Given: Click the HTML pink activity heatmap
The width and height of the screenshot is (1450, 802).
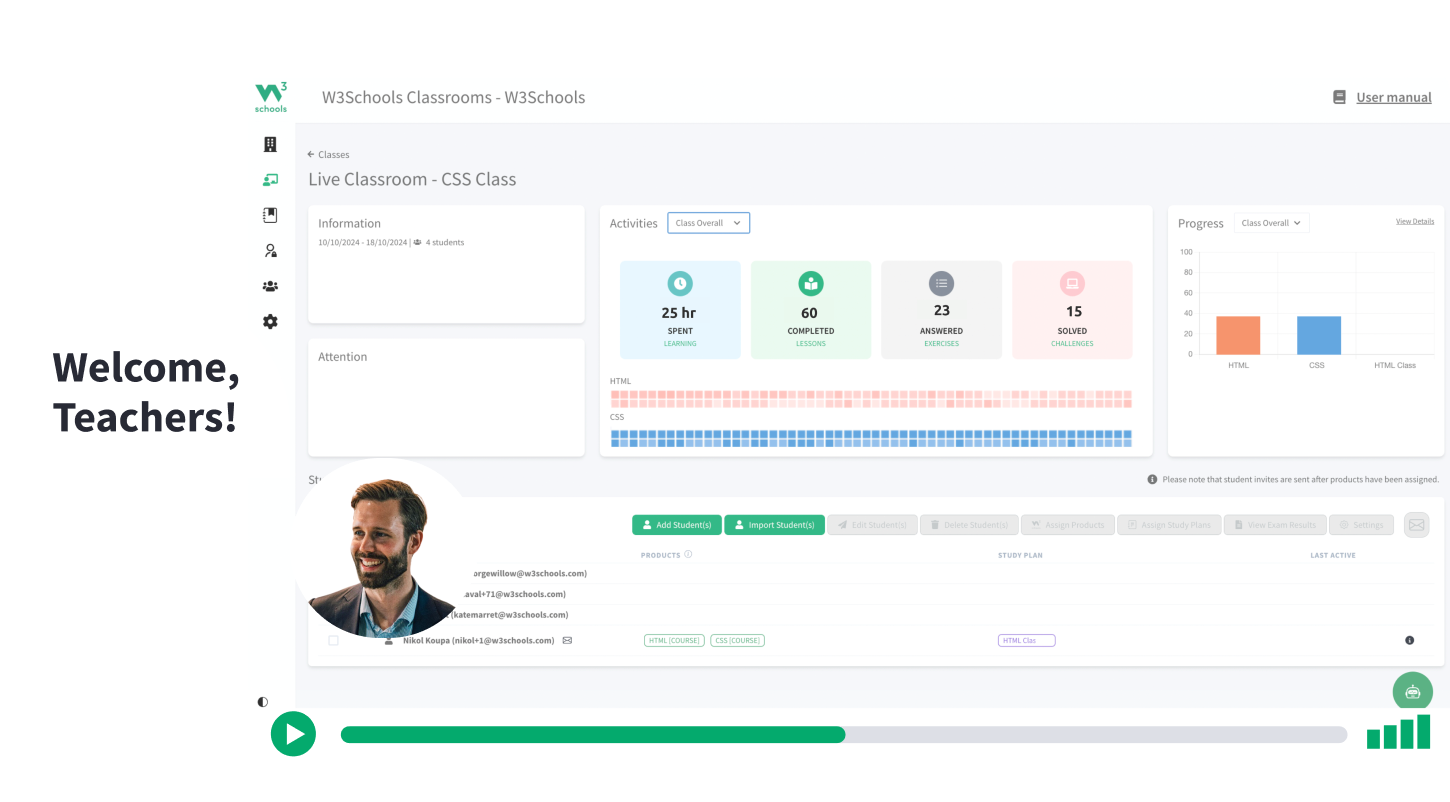Looking at the screenshot, I should point(871,399).
